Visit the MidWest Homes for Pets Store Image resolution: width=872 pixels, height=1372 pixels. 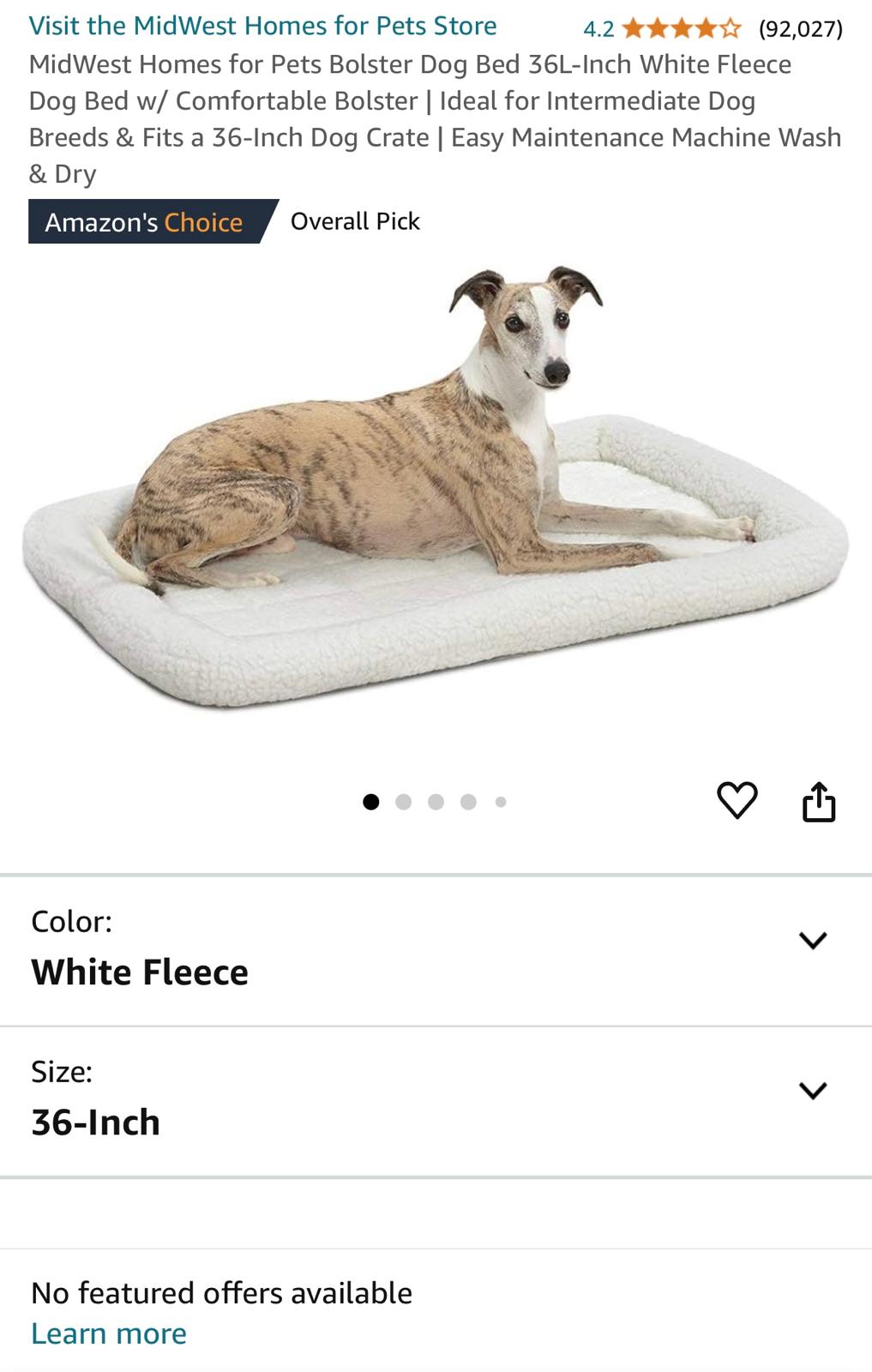tap(262, 26)
